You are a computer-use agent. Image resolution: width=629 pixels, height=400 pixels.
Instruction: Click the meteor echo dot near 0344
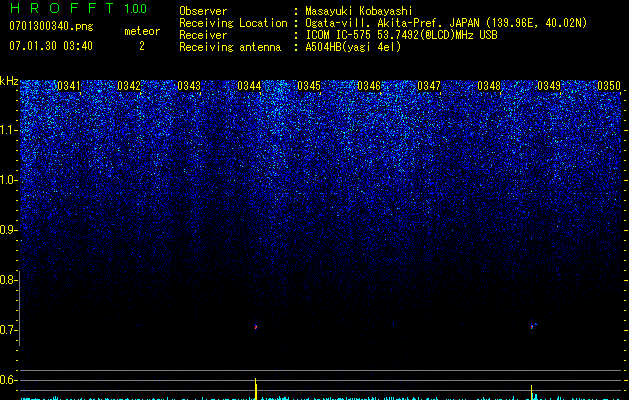[256, 327]
